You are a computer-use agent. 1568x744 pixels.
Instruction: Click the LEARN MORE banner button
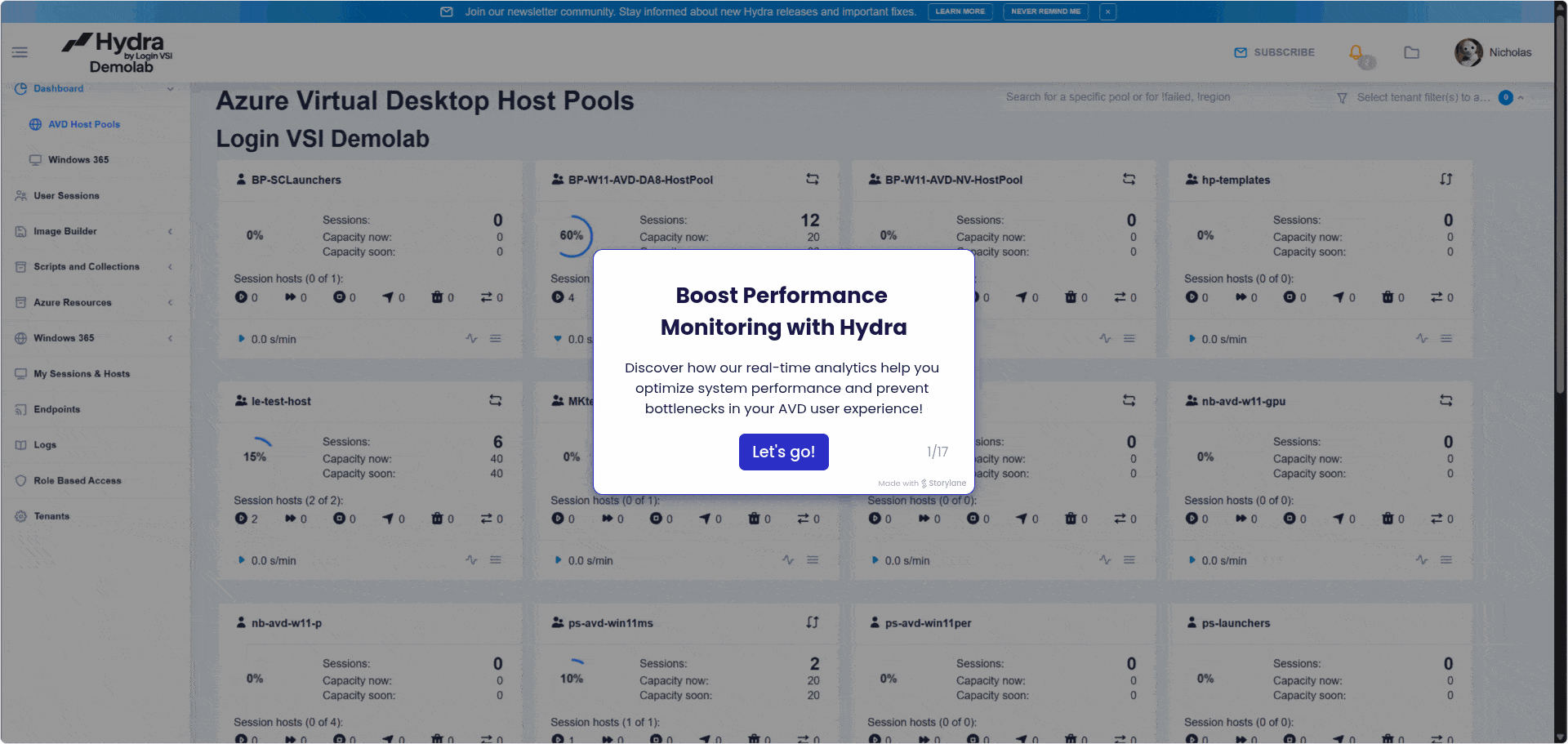(960, 11)
